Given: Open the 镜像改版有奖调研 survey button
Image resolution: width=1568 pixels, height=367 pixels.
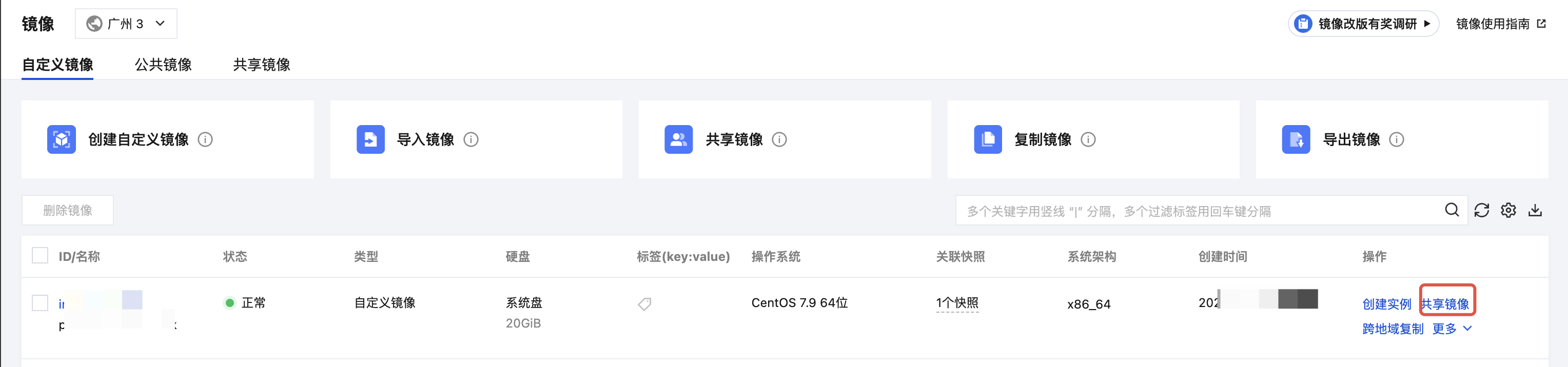Looking at the screenshot, I should click(1363, 24).
